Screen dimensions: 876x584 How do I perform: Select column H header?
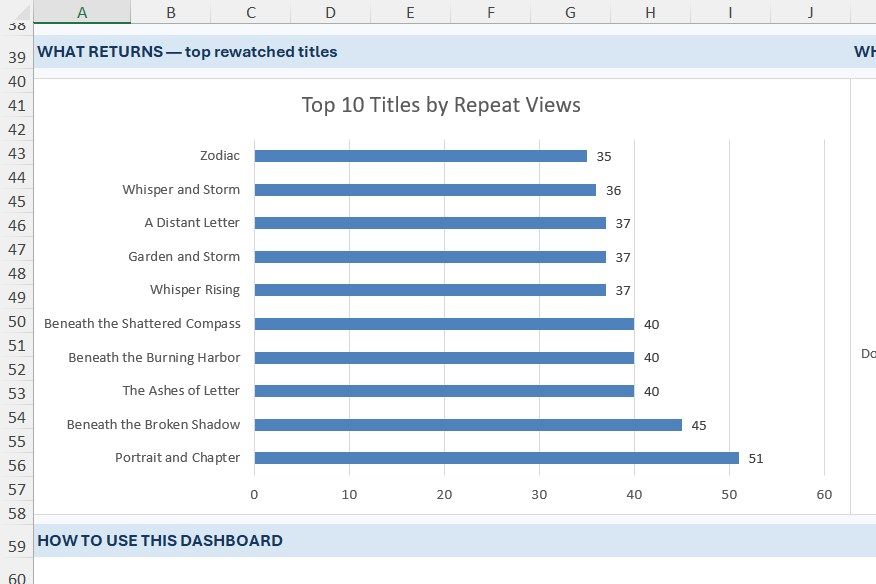[x=650, y=12]
